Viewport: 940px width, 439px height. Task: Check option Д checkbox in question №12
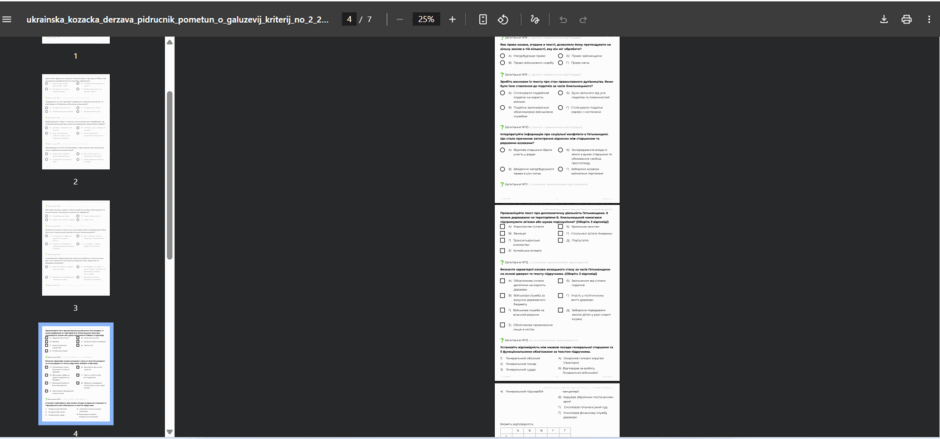560,310
